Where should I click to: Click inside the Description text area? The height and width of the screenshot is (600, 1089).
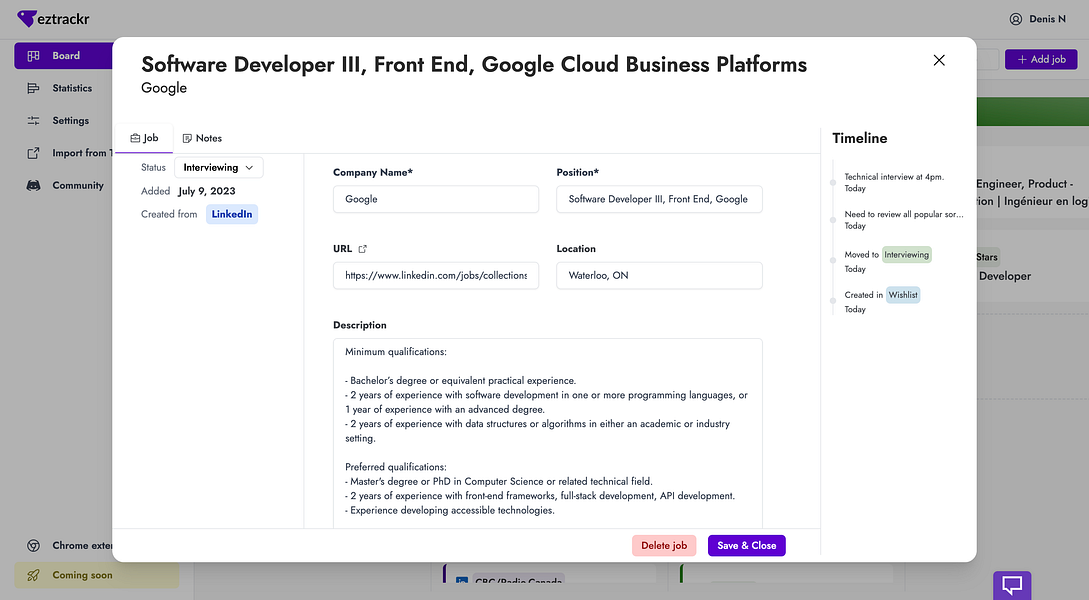coord(548,433)
